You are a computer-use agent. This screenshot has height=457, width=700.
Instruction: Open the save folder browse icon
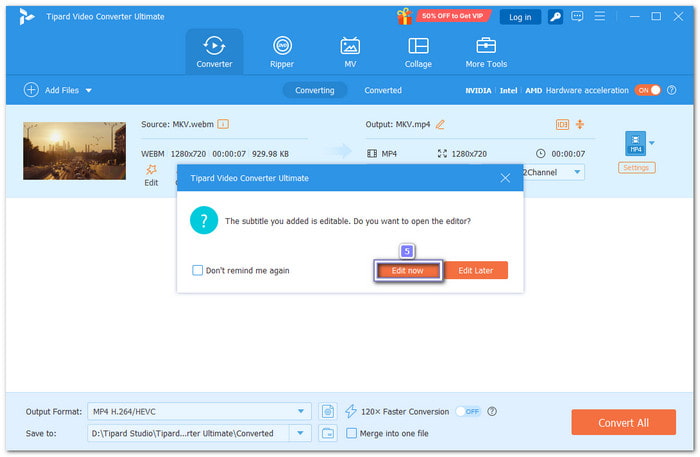click(328, 433)
